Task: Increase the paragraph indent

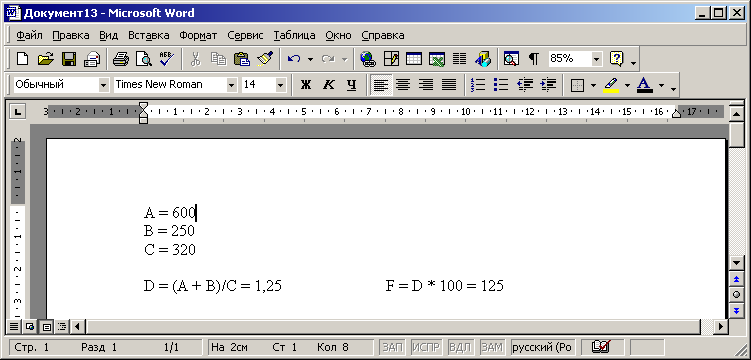Action: 548,85
